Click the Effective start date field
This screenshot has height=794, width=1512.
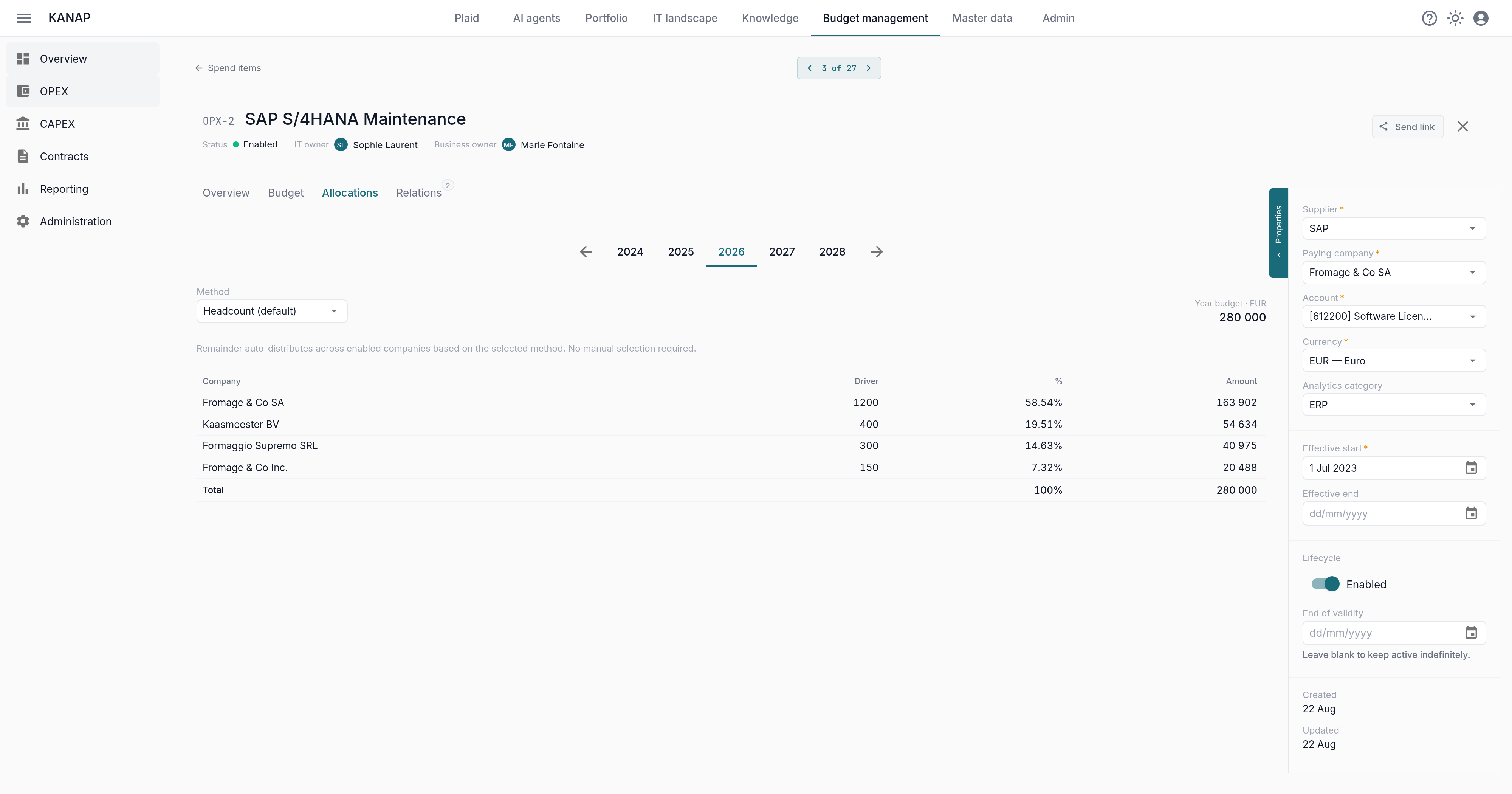1394,468
